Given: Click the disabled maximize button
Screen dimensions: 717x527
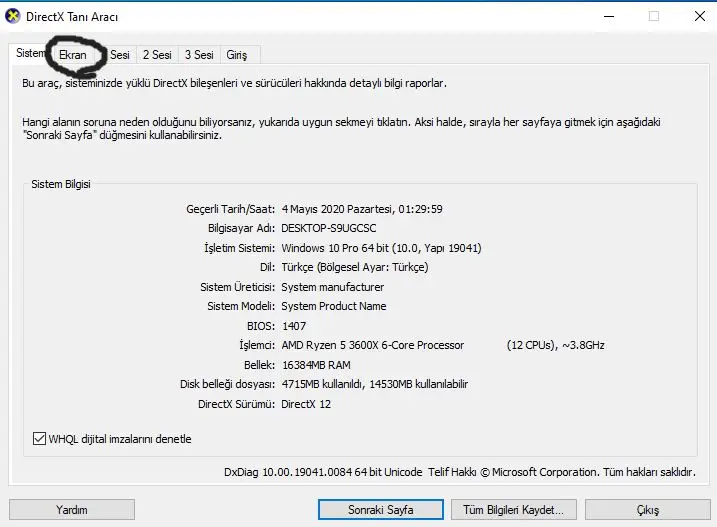Looking at the screenshot, I should click(654, 16).
